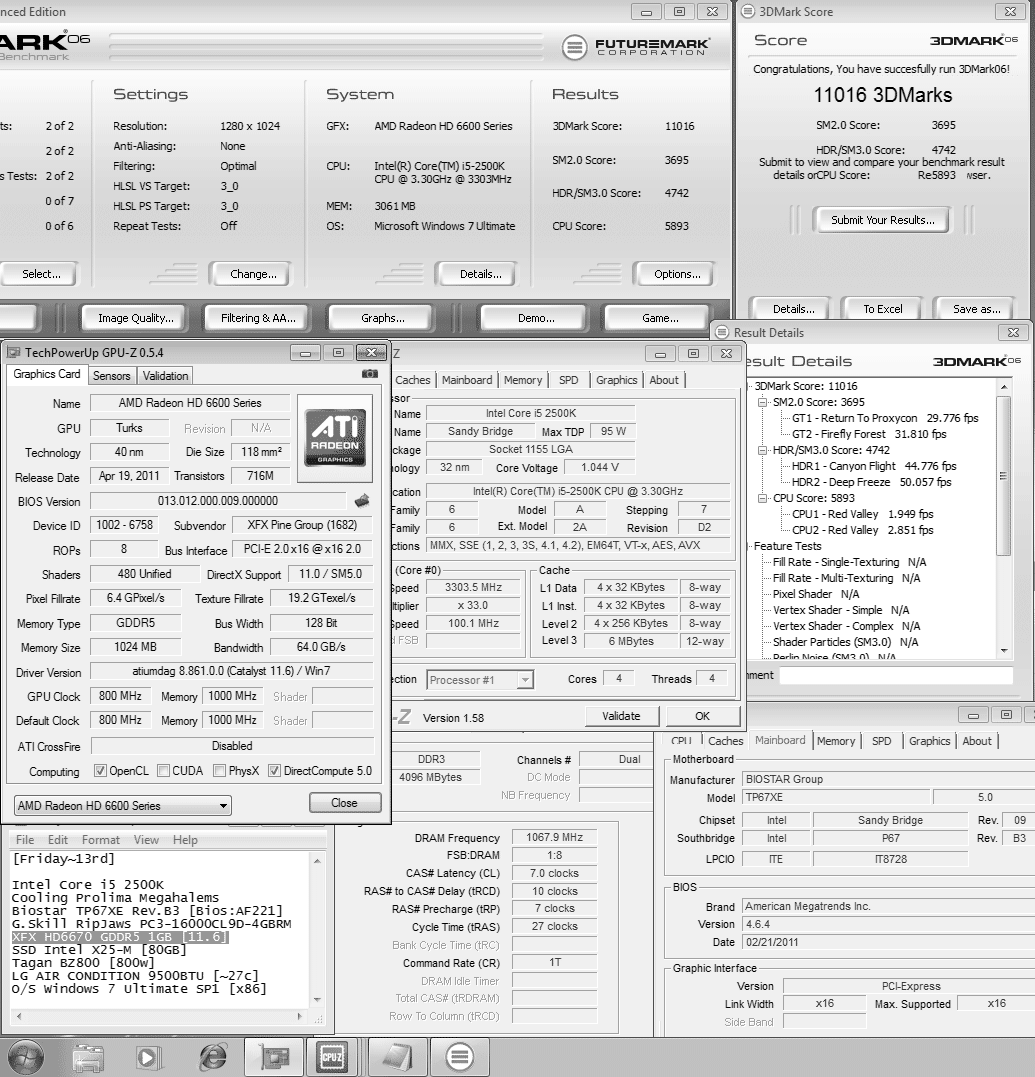This screenshot has width=1035, height=1077.
Task: Click Submit Your Results button
Action: [883, 220]
